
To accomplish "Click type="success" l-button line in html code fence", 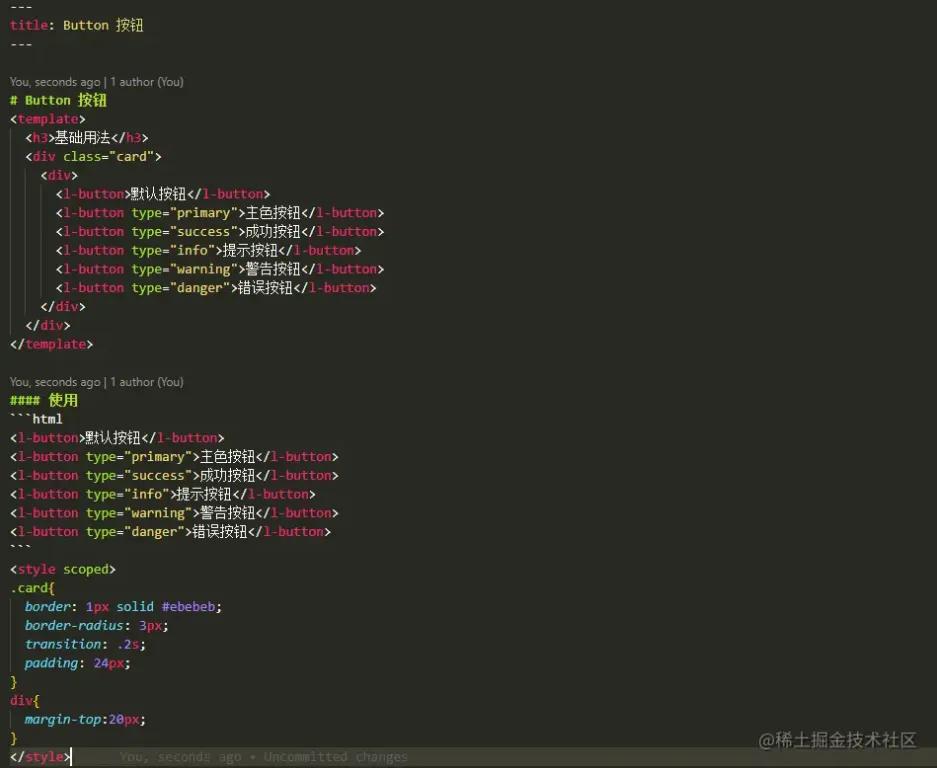I will pos(174,476).
